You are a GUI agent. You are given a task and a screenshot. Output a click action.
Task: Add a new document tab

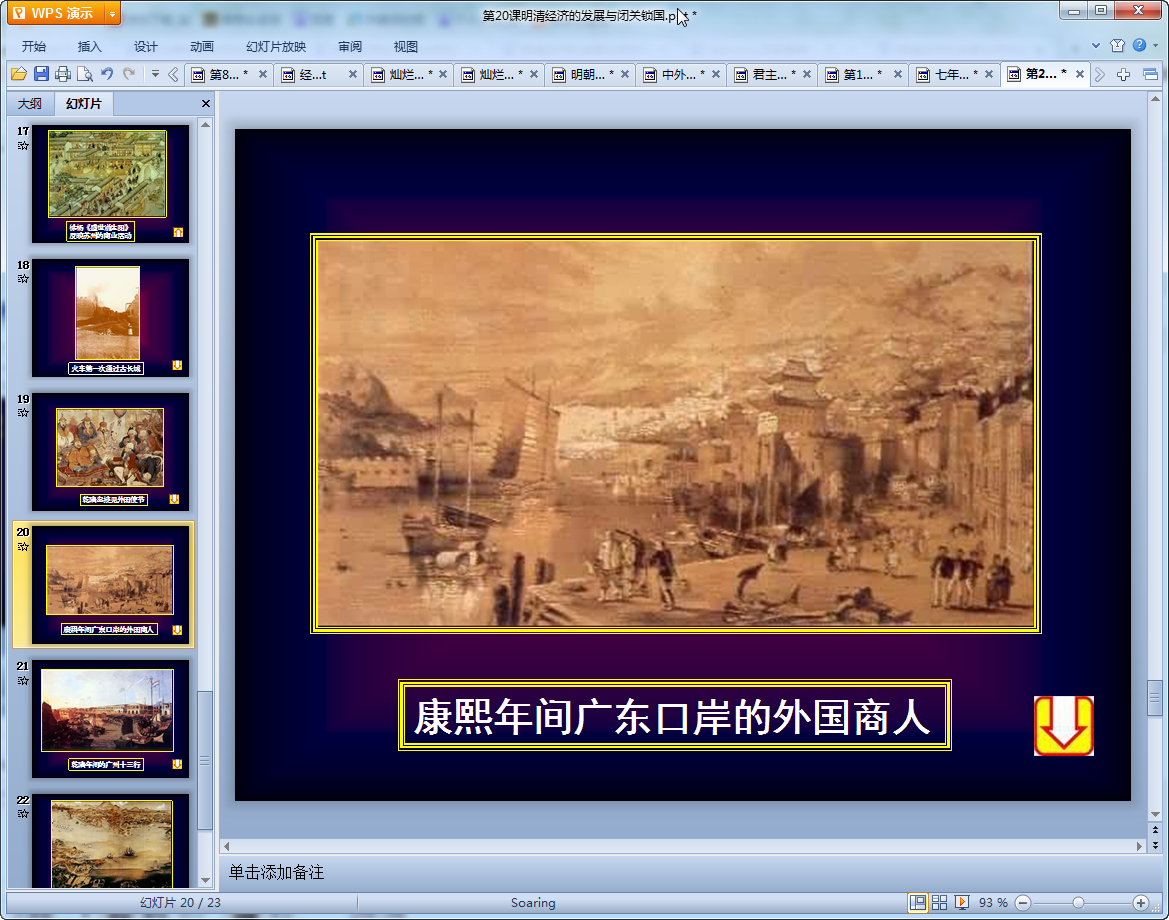[1124, 74]
